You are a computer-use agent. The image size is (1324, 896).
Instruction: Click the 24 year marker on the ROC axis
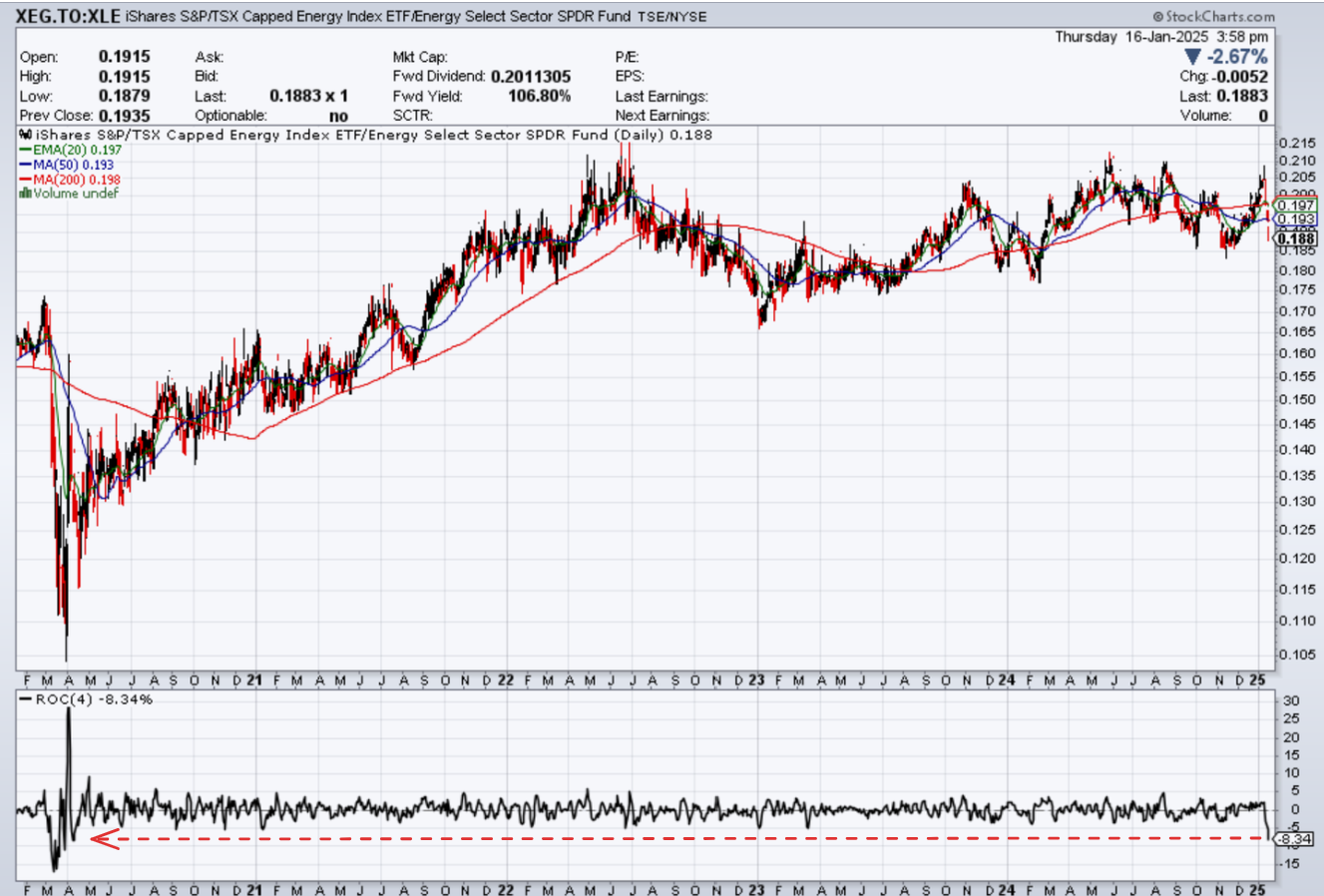click(1006, 888)
